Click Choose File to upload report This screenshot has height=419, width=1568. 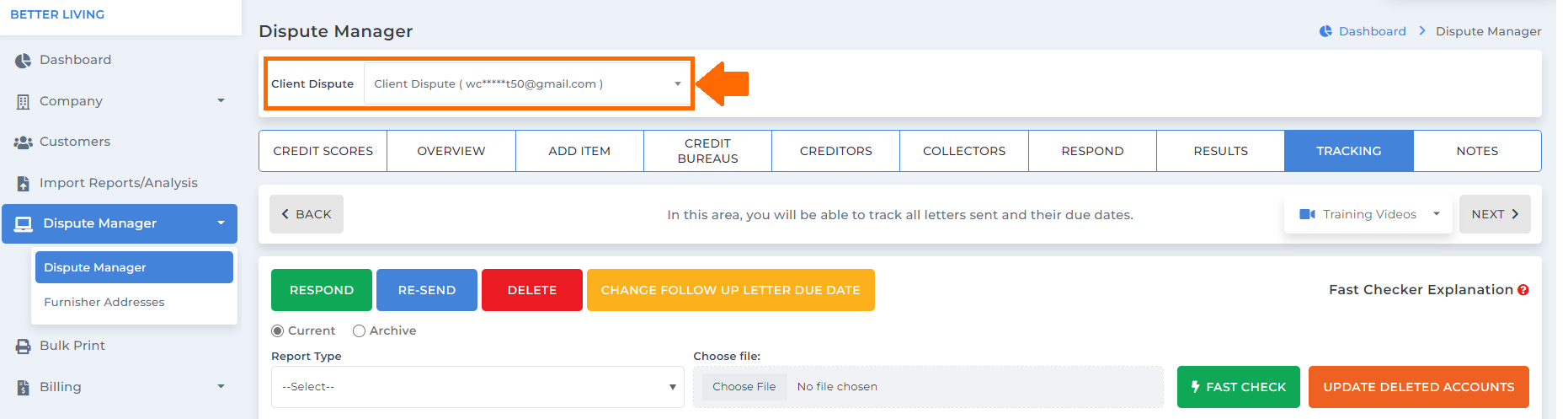coord(744,387)
